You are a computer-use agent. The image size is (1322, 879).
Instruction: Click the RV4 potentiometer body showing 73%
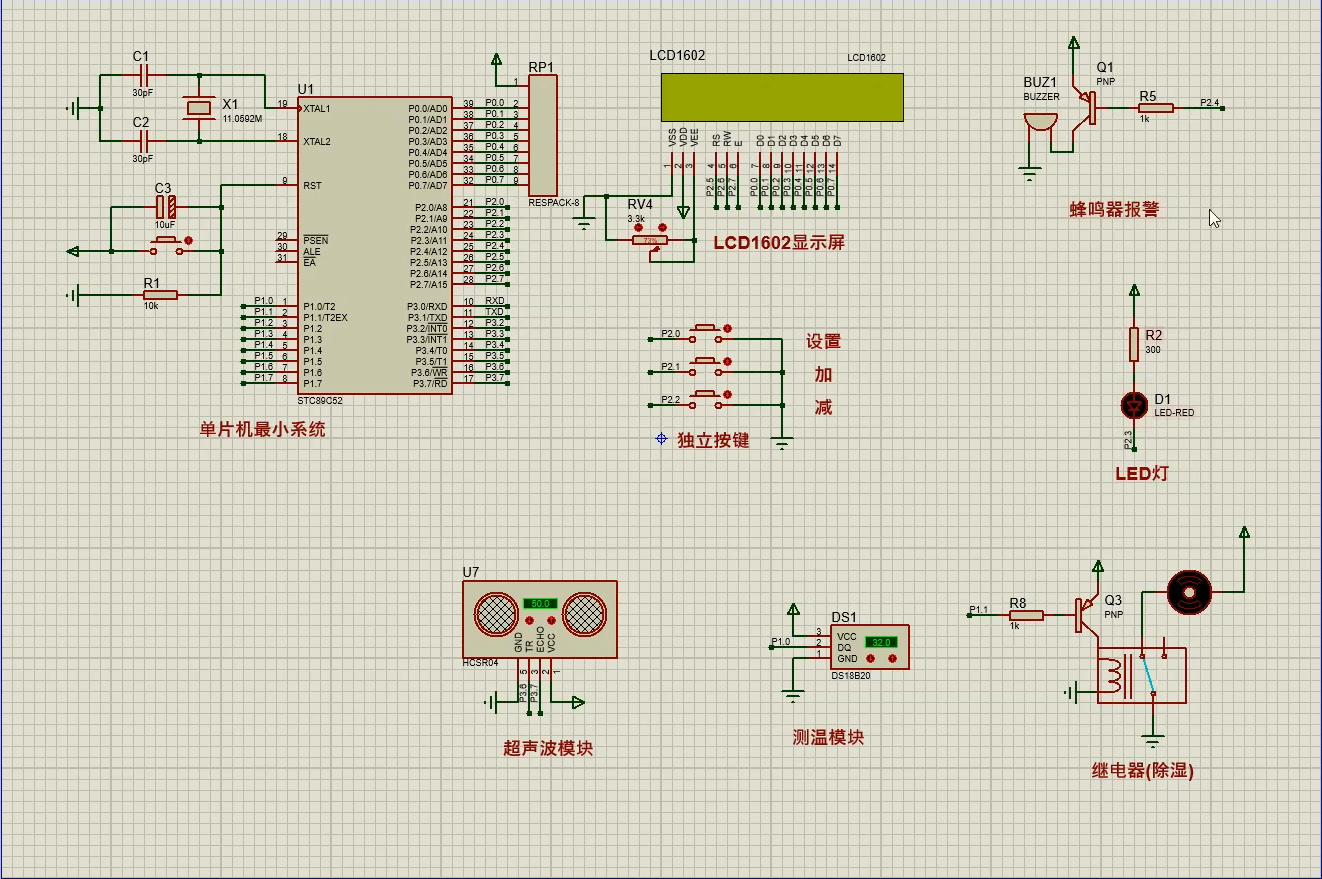point(650,241)
